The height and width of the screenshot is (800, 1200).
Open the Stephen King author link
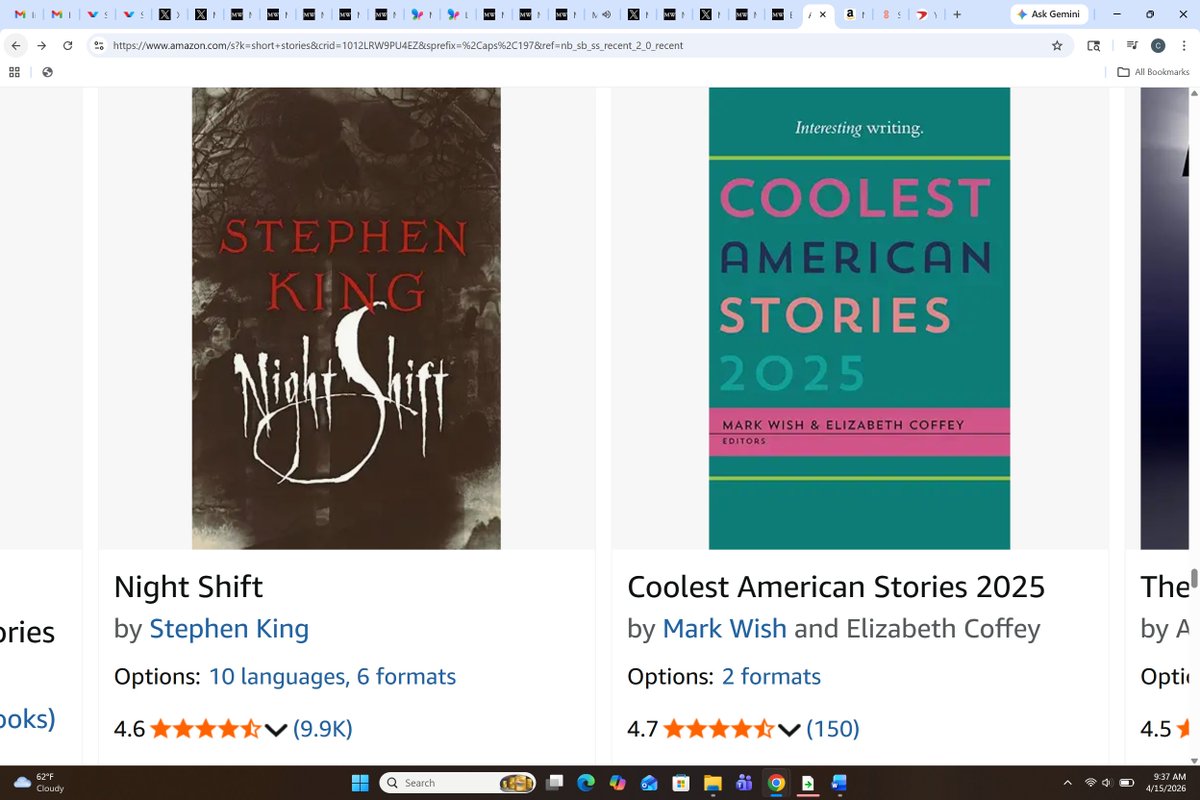coord(229,629)
